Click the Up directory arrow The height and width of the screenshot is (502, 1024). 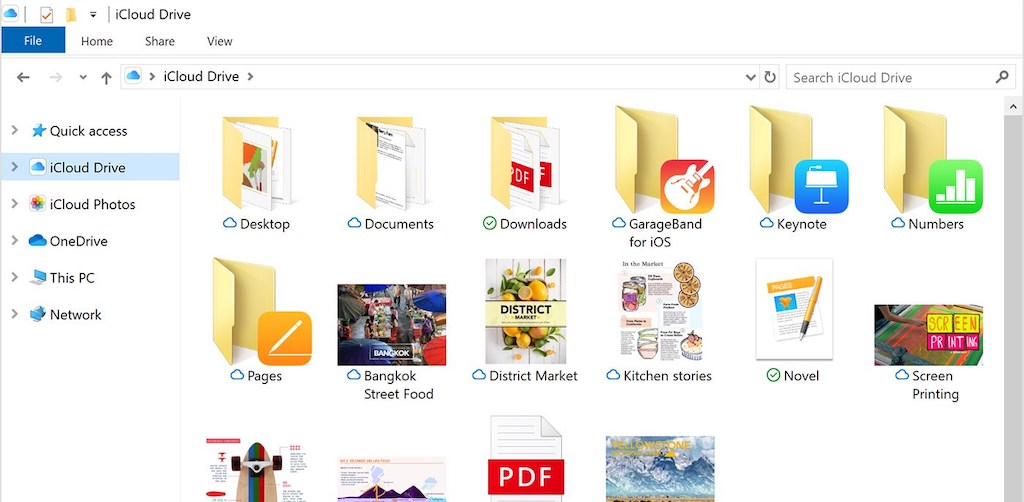tap(106, 77)
